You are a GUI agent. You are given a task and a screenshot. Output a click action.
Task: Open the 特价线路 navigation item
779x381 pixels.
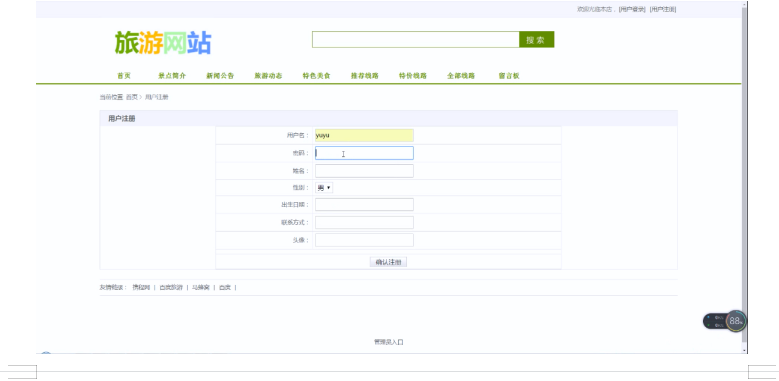point(413,76)
